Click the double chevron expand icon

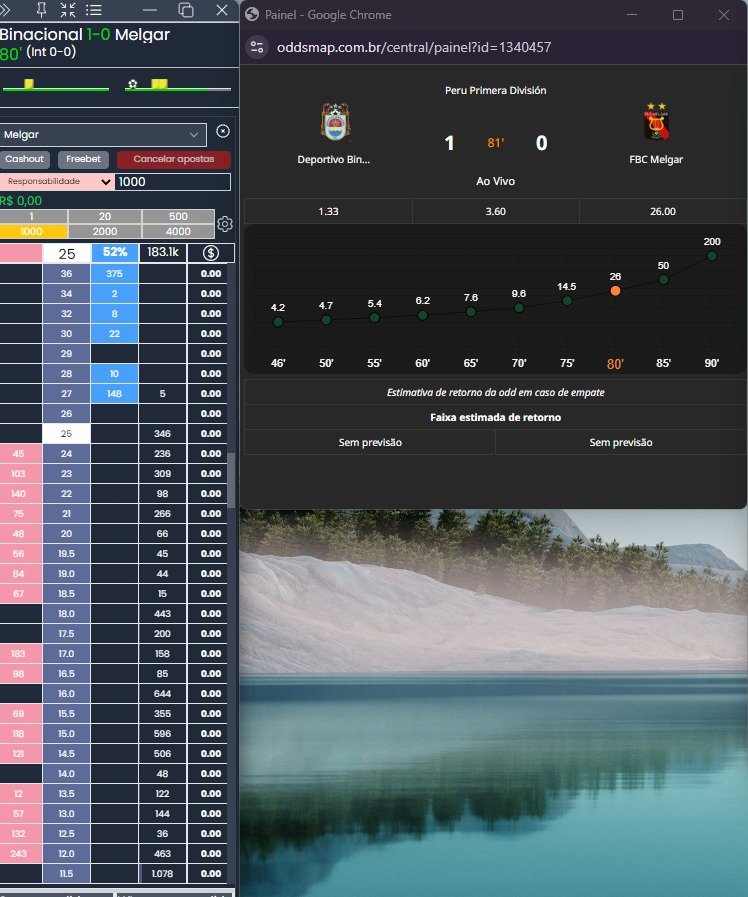(x=5, y=10)
